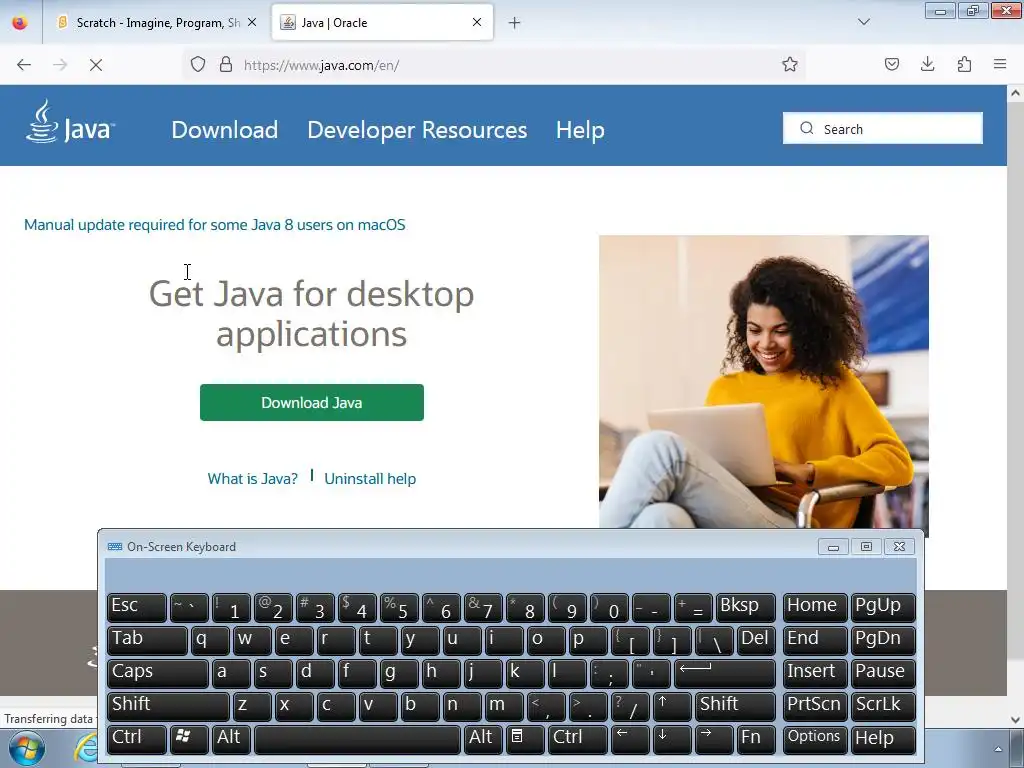The width and height of the screenshot is (1024, 768).
Task: Click the green Download Java button
Action: point(312,402)
